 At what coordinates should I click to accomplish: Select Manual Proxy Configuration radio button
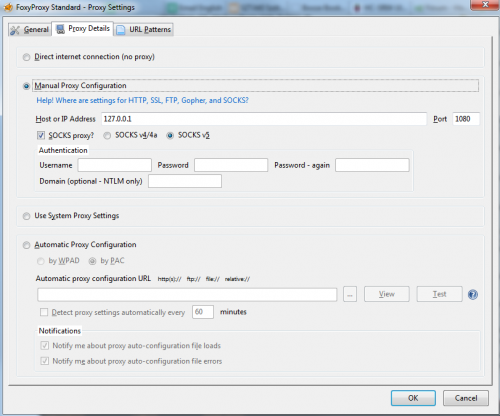[26, 86]
